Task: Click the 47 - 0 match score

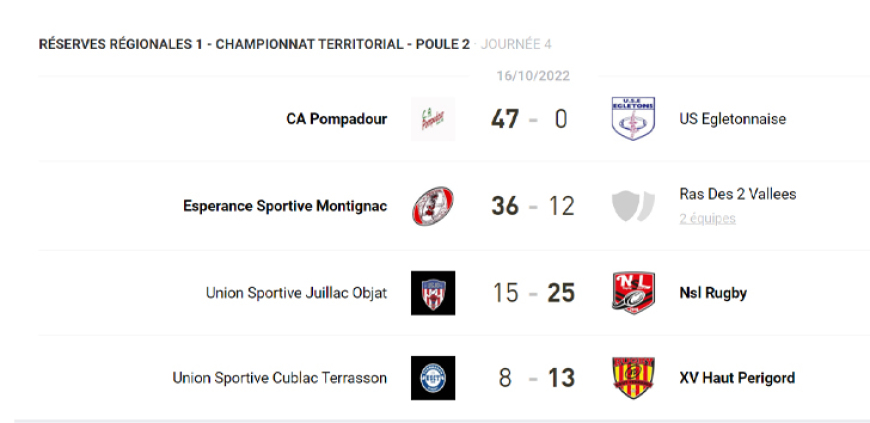Action: pyautogui.click(x=530, y=119)
